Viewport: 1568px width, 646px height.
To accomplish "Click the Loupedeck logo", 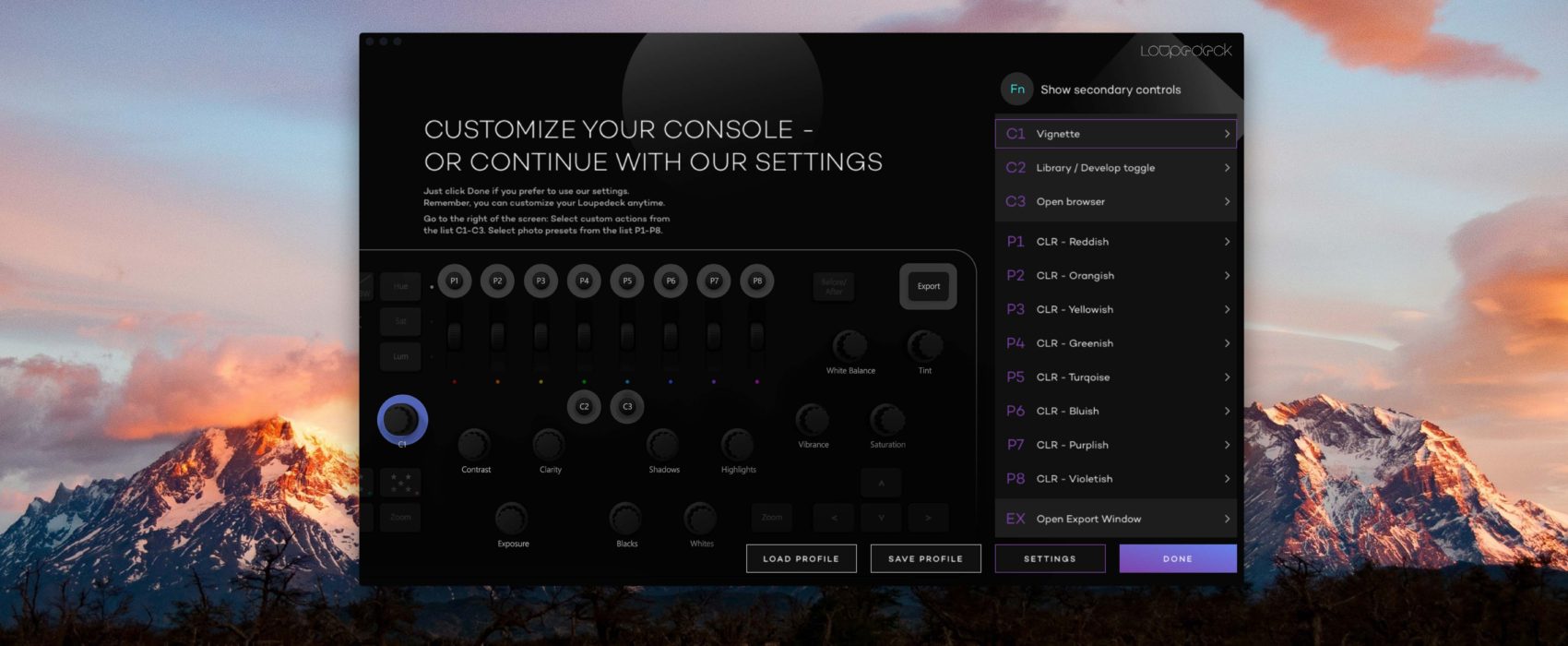I will tap(1186, 51).
